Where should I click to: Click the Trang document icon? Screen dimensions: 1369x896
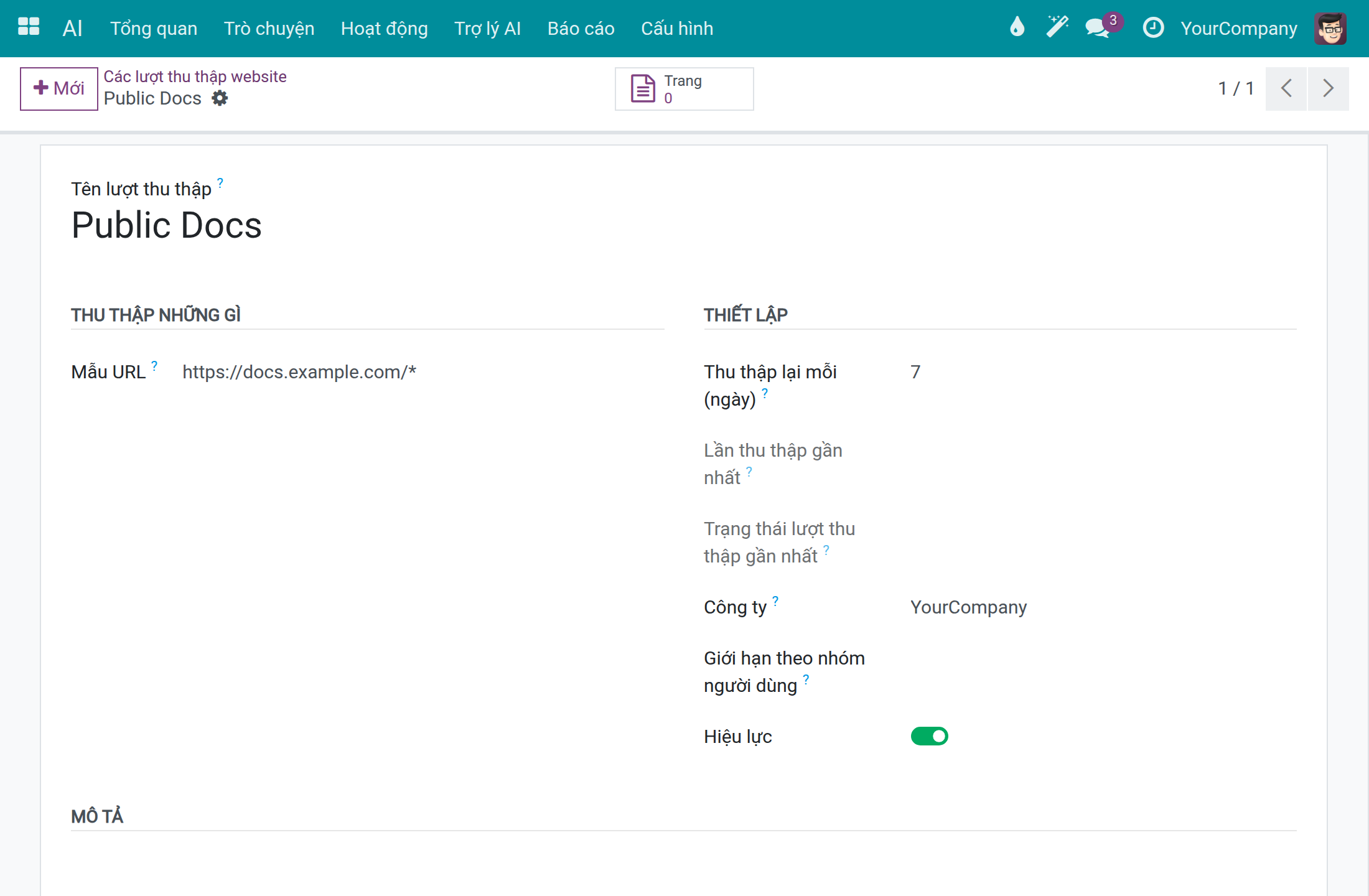[643, 88]
